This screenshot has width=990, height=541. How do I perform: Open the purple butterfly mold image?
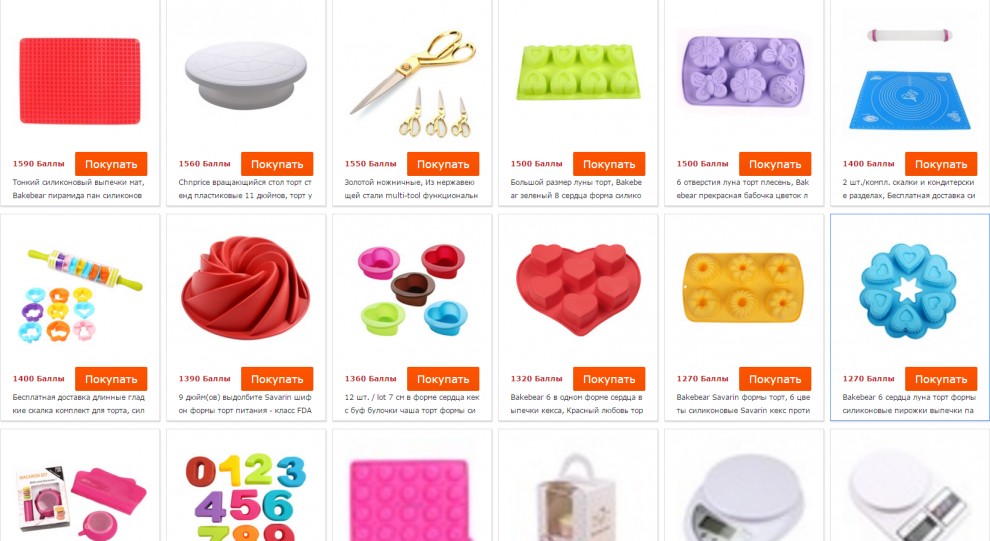click(x=744, y=73)
